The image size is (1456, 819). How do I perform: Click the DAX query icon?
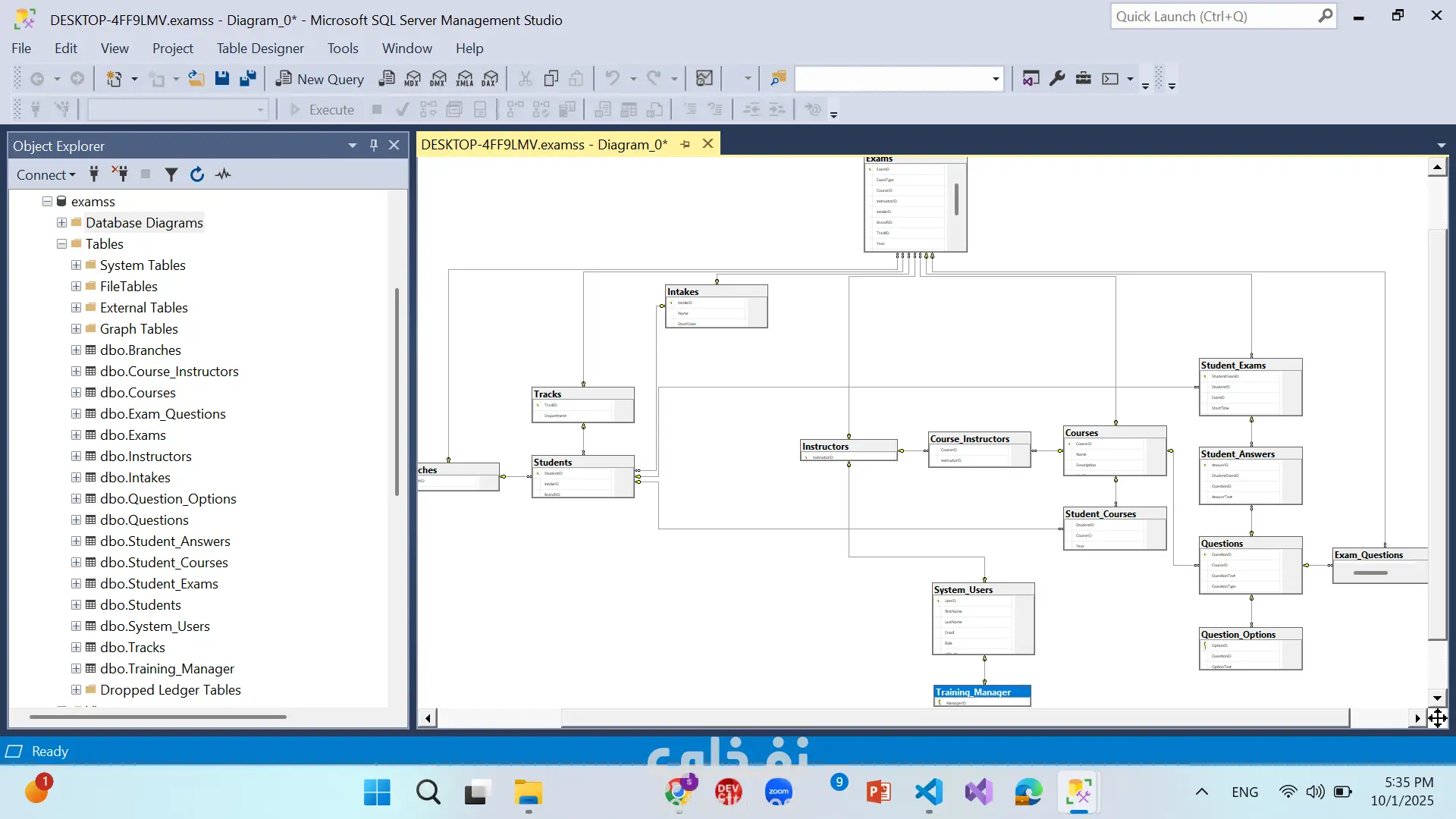[491, 79]
